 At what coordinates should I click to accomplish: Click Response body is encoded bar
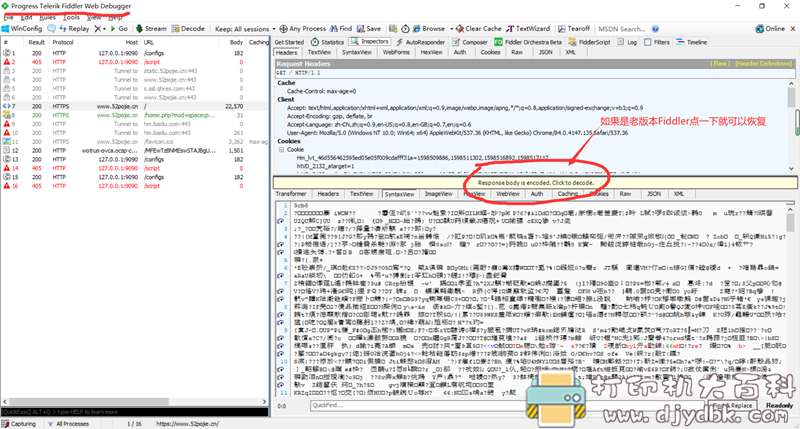(x=535, y=183)
